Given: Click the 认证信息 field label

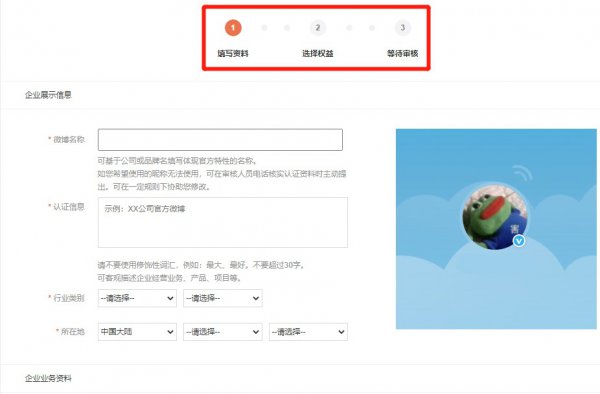Looking at the screenshot, I should pos(68,207).
